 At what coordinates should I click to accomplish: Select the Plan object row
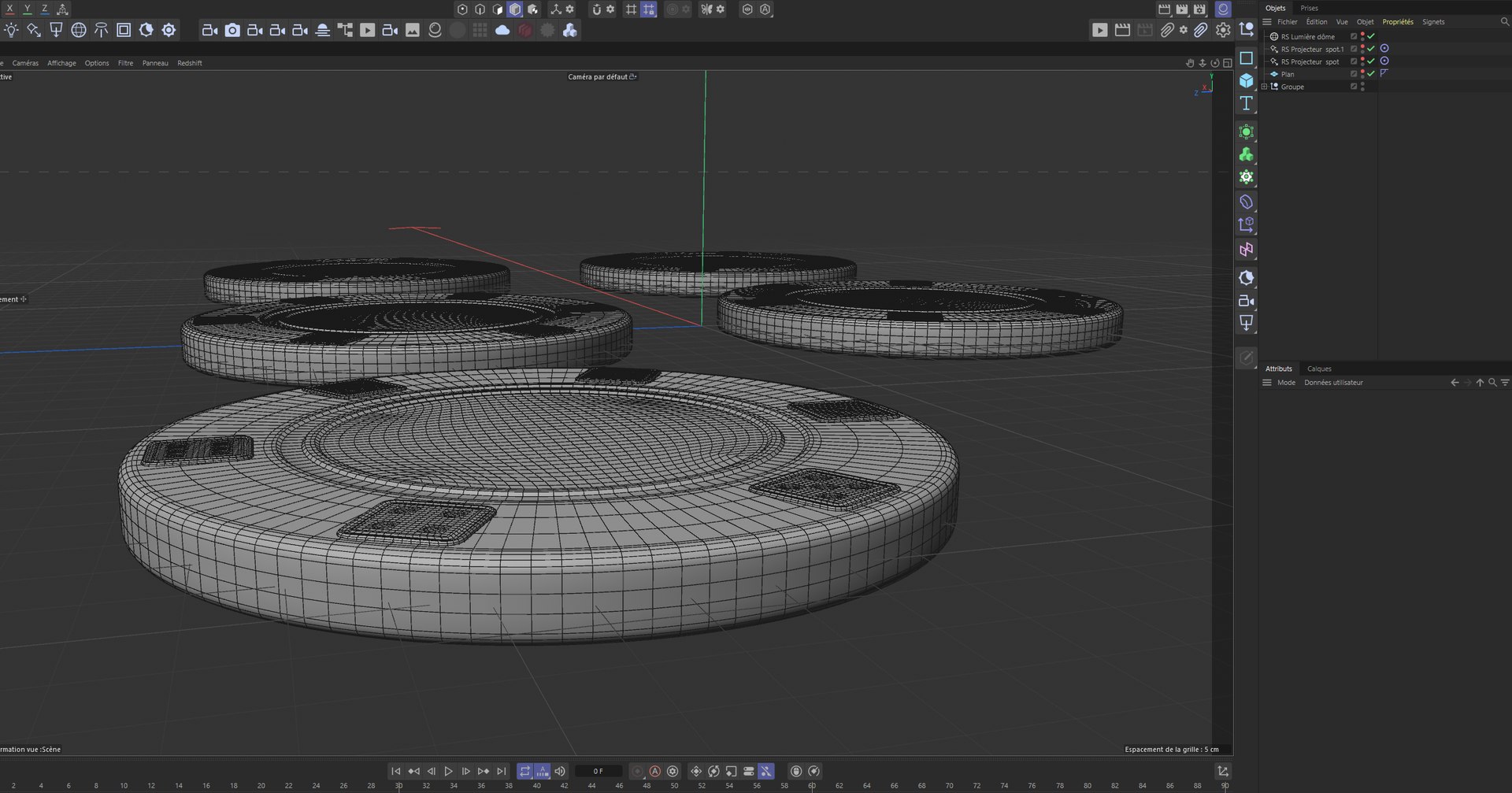1287,74
